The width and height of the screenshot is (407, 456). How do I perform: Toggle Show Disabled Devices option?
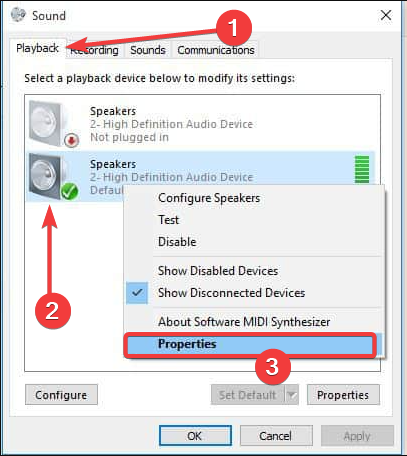(218, 271)
